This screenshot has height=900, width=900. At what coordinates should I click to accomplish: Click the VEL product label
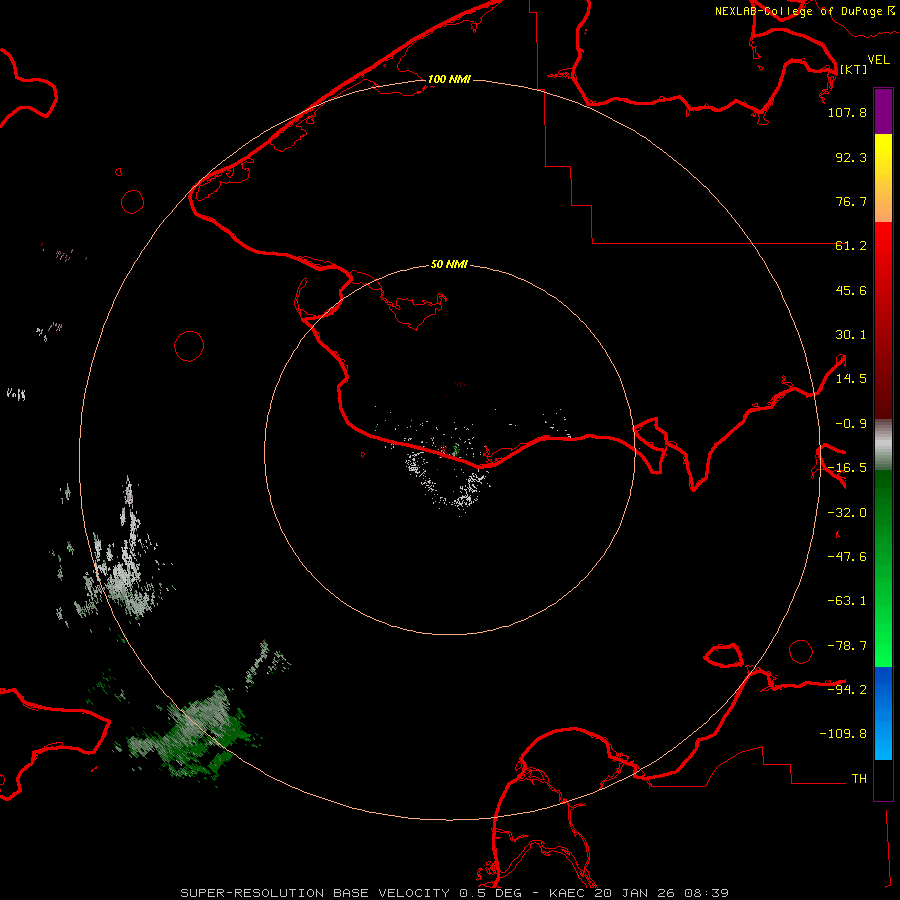tap(878, 59)
